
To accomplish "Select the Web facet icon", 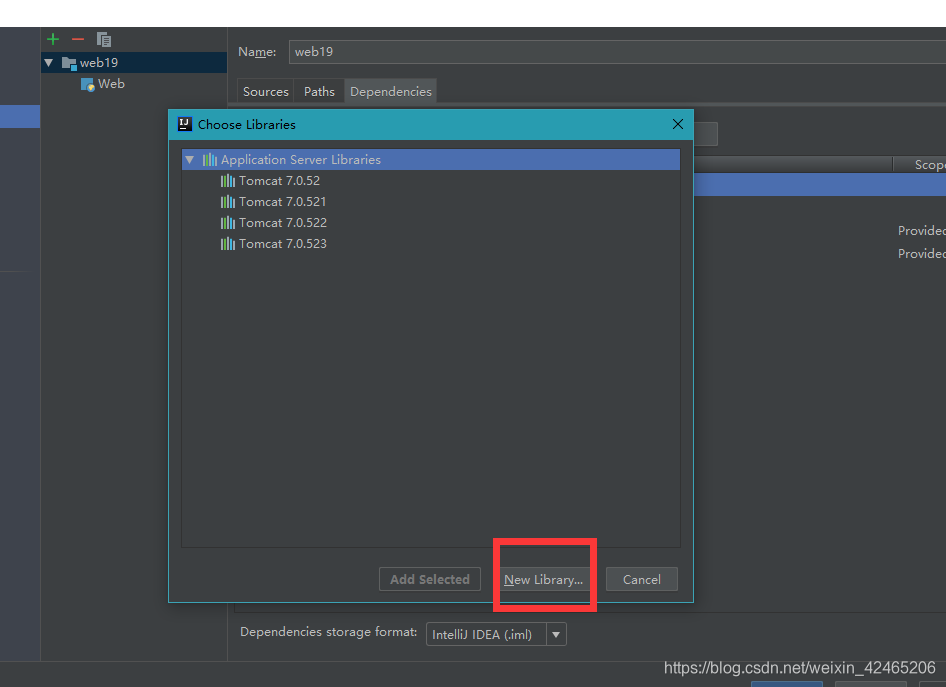I will [x=87, y=84].
